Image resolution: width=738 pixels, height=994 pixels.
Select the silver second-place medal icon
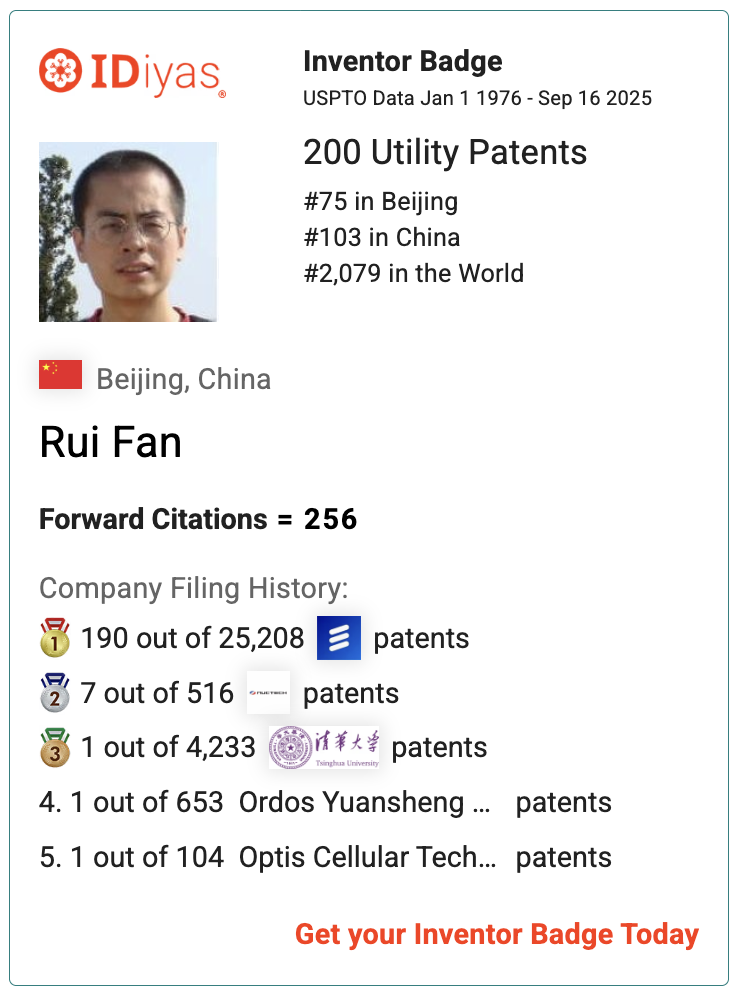click(x=55, y=693)
